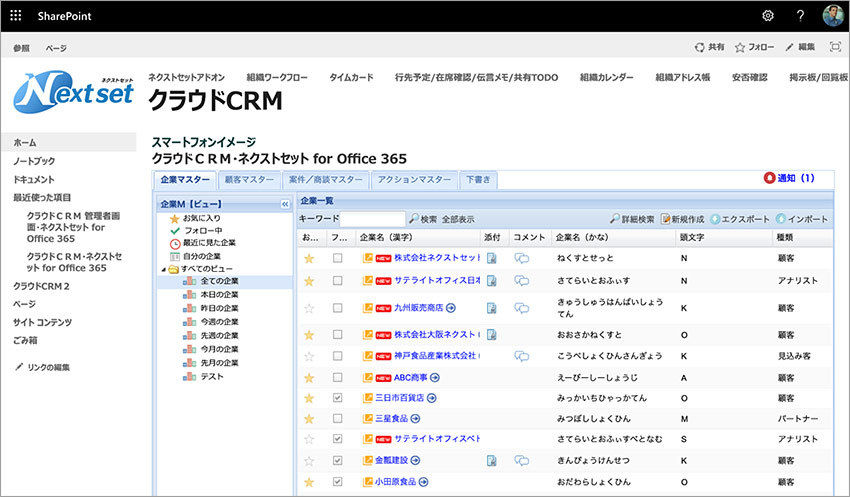Click the 検索 search magnifier button

423,219
